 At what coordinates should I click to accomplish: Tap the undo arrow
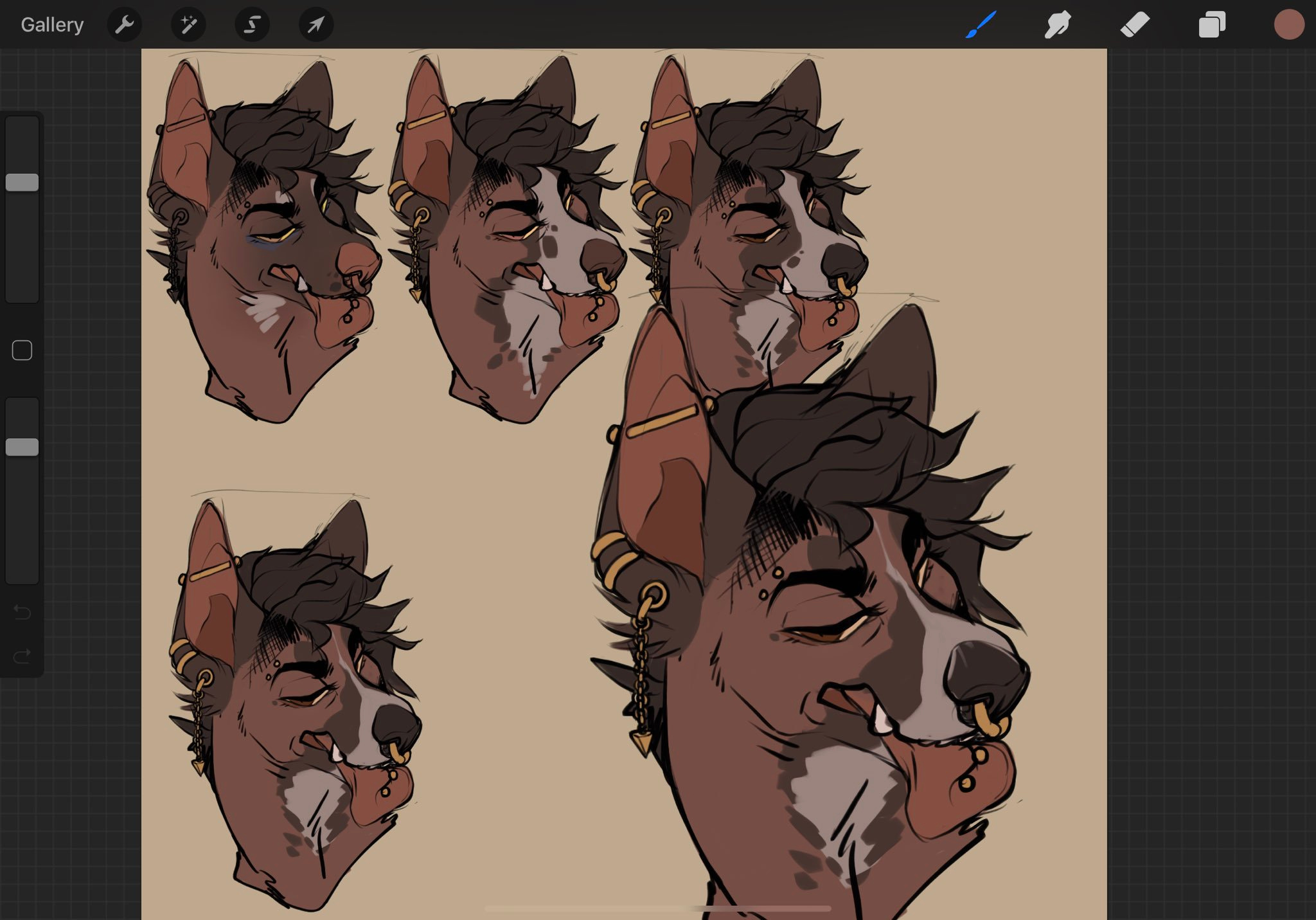[22, 612]
